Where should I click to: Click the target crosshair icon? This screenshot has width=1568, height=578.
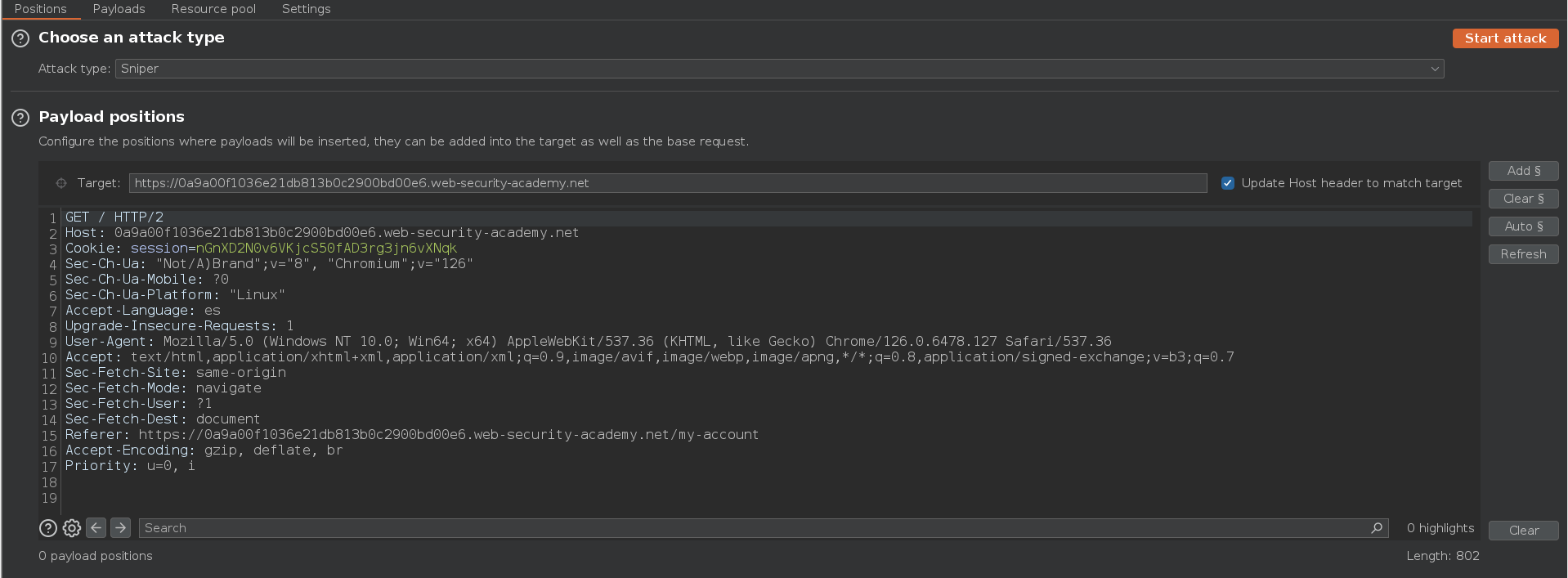pos(61,183)
